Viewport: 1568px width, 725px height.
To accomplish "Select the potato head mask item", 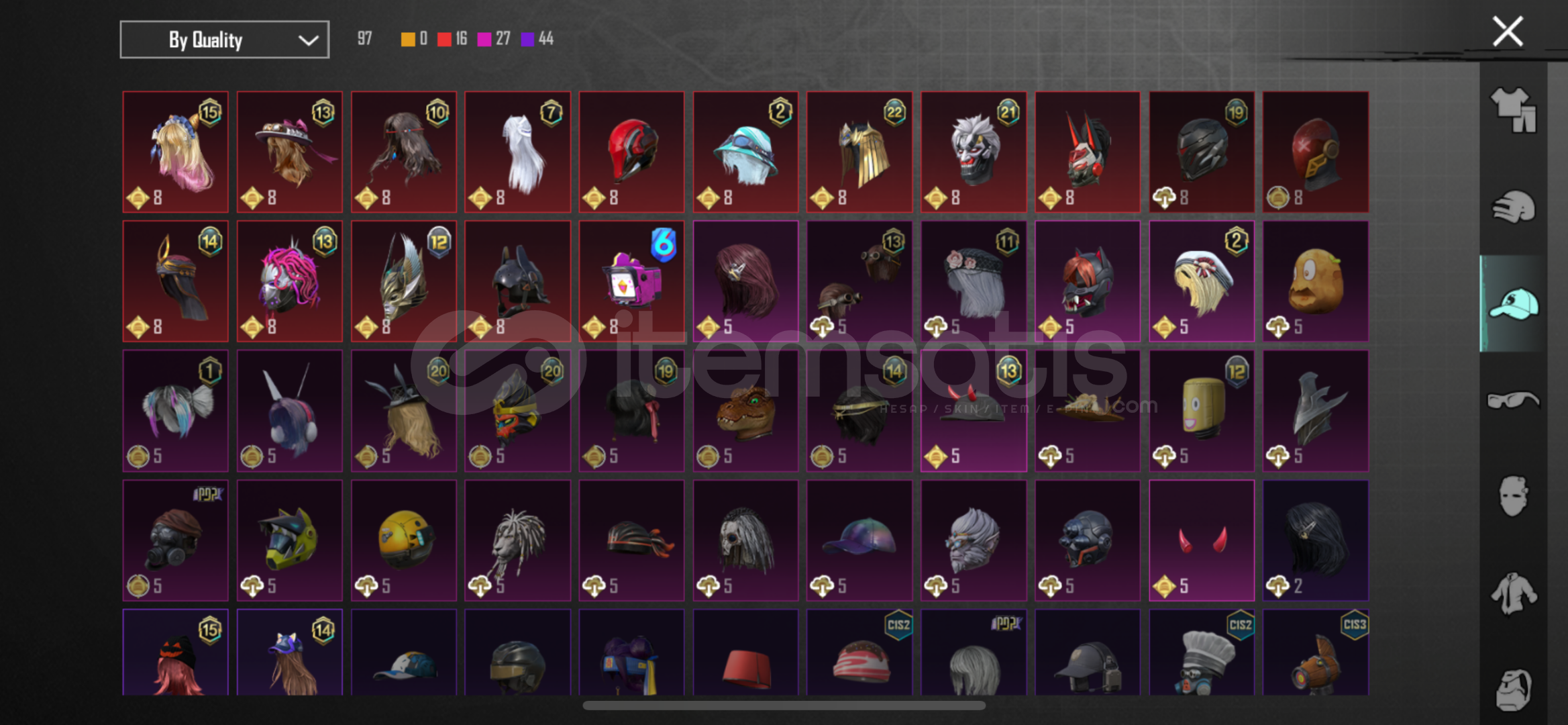I will click(1316, 281).
